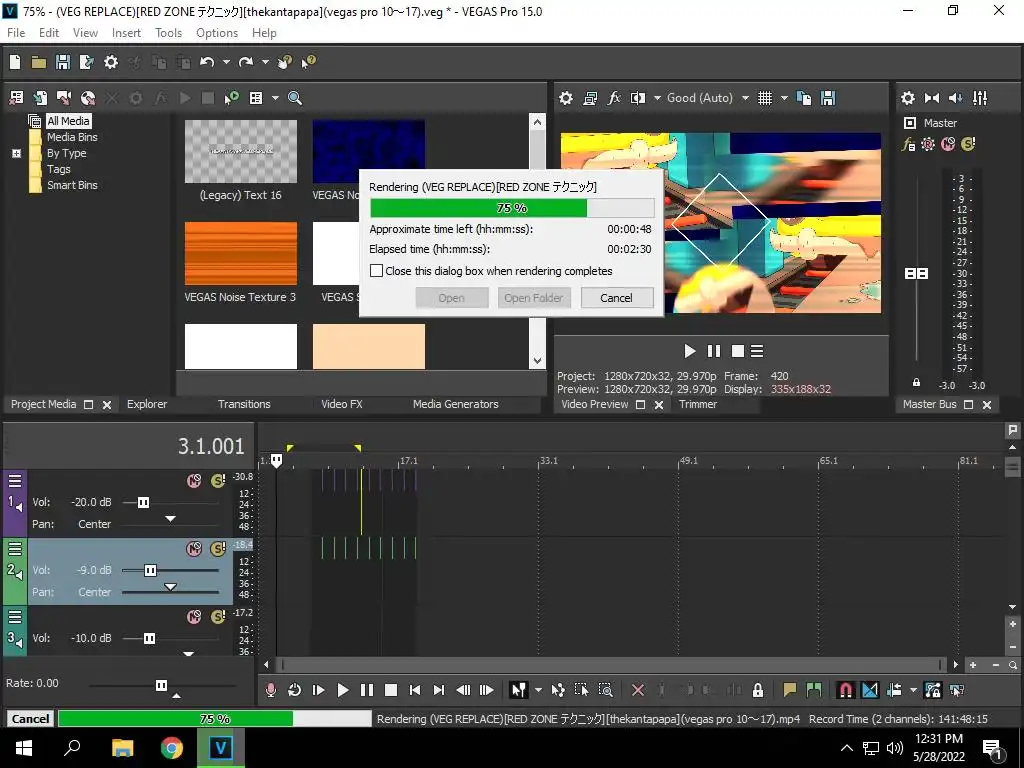Viewport: 1024px width, 768px height.
Task: Open Master FX chain icon
Action: click(x=908, y=144)
